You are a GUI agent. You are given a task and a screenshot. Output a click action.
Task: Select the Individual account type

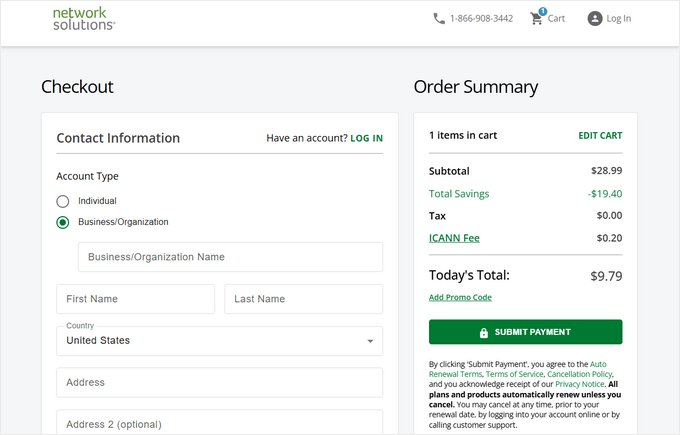pyautogui.click(x=63, y=201)
